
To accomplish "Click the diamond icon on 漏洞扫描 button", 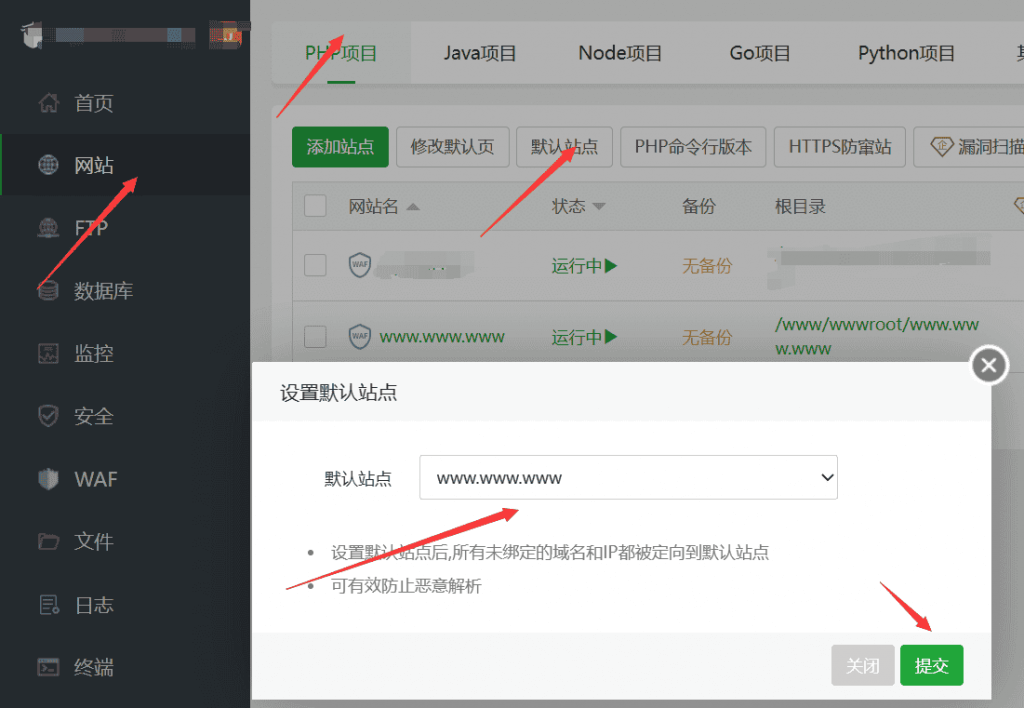I will tap(941, 146).
